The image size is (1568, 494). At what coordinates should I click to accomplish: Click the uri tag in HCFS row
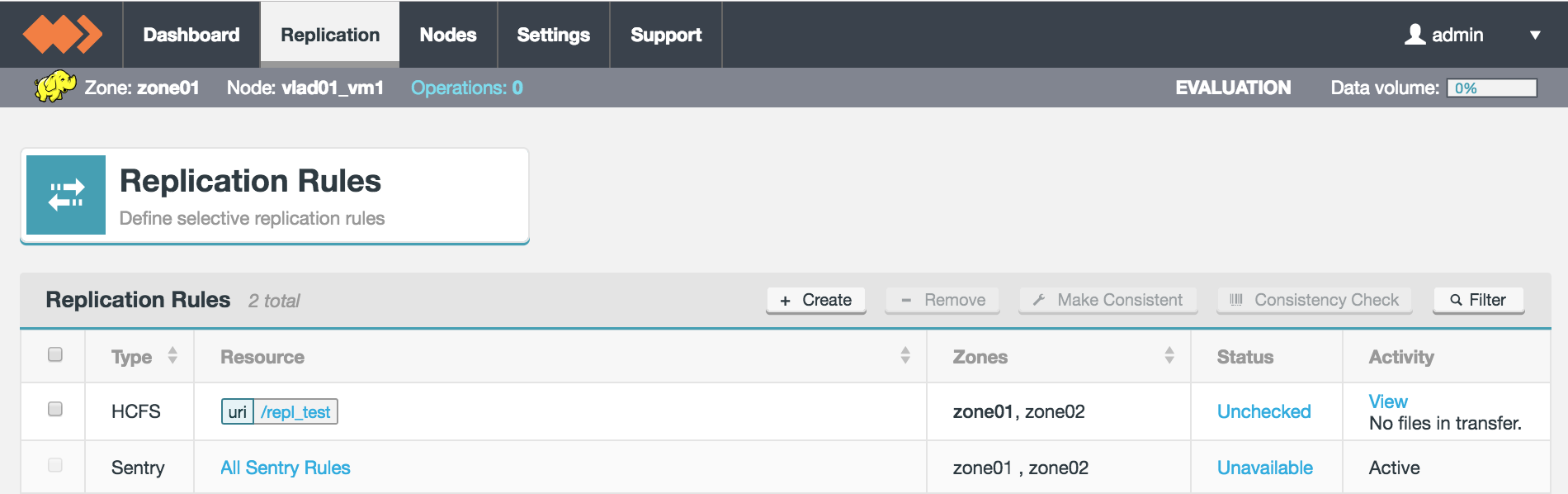pos(238,411)
